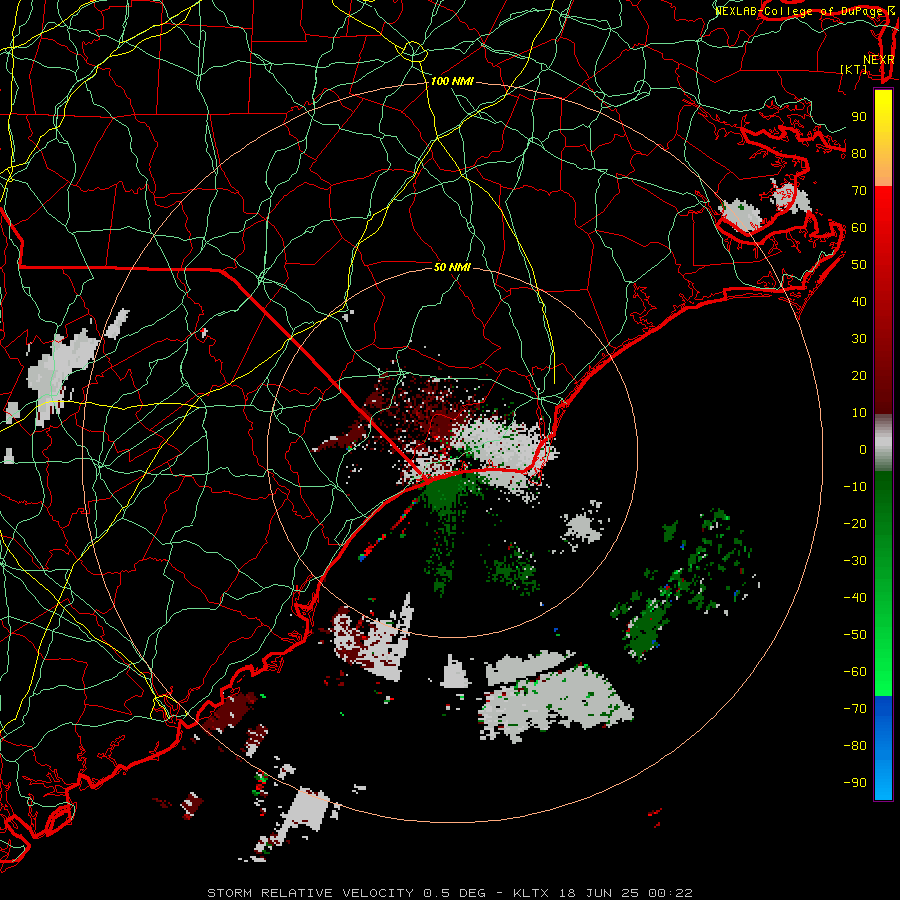Image resolution: width=900 pixels, height=900 pixels.
Task: Click the 100 NMI range ring label
Action: (452, 82)
